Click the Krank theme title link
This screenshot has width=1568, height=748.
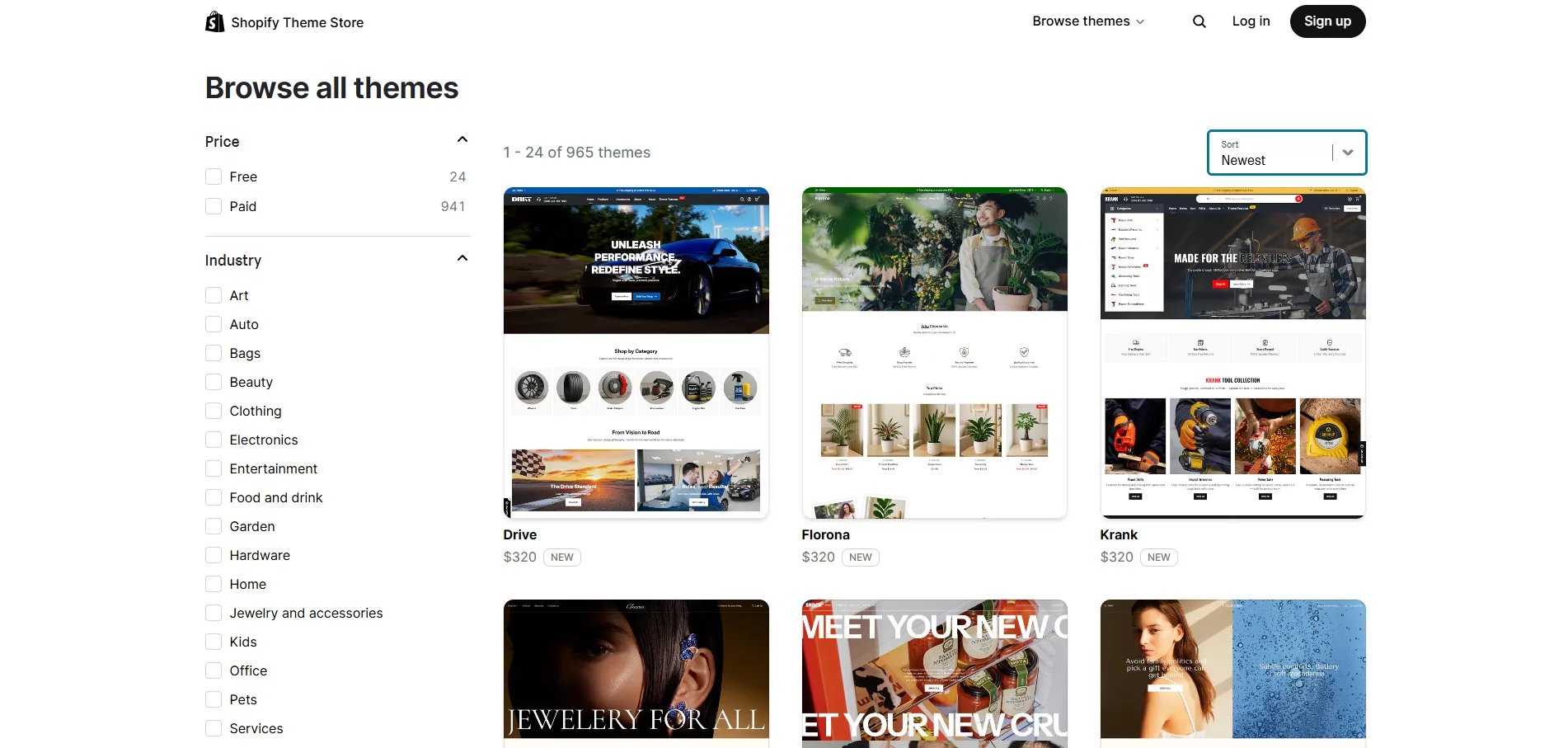tap(1118, 534)
